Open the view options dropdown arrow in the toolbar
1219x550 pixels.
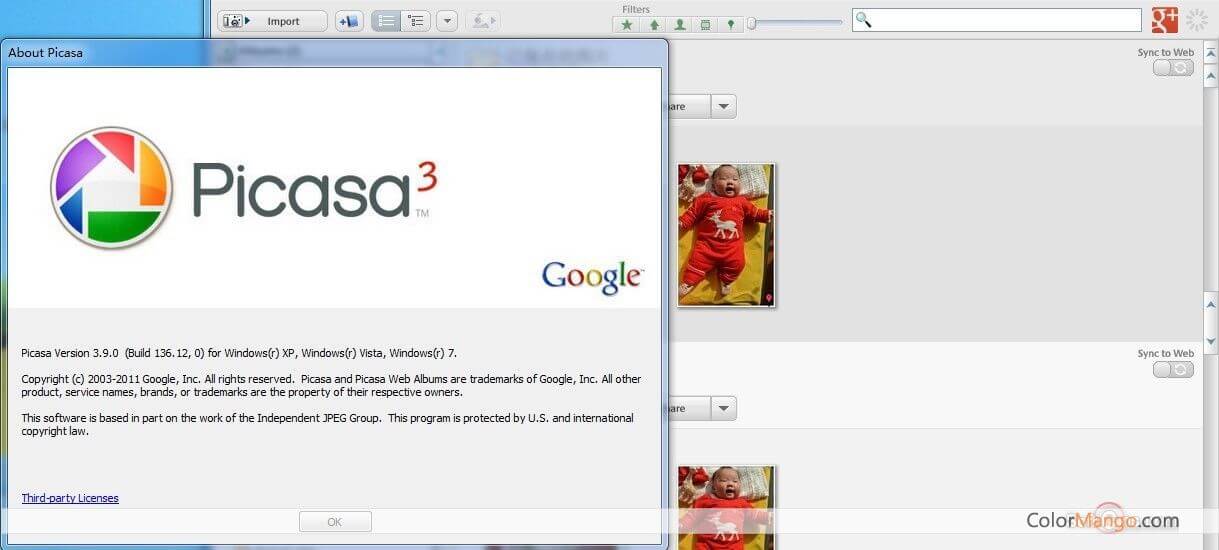[447, 21]
